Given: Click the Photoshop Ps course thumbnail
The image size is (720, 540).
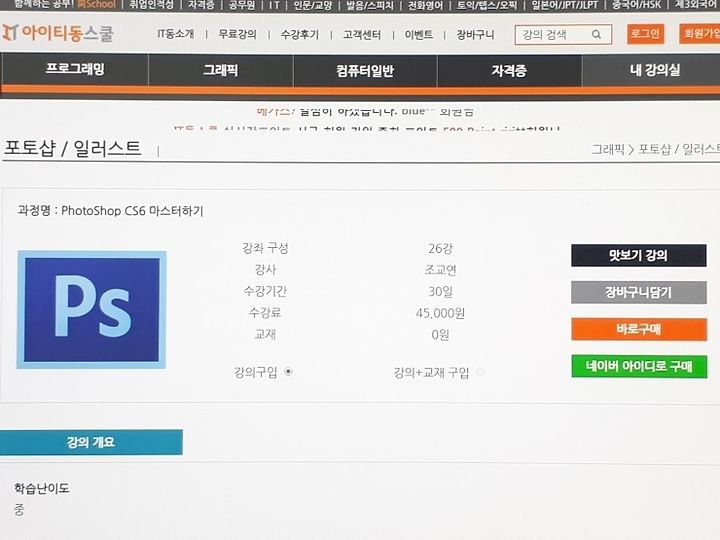Looking at the screenshot, I should pyautogui.click(x=91, y=309).
